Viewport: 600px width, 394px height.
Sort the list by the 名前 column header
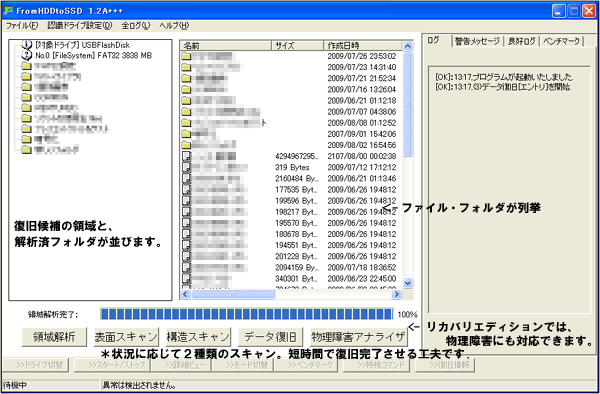(x=226, y=46)
